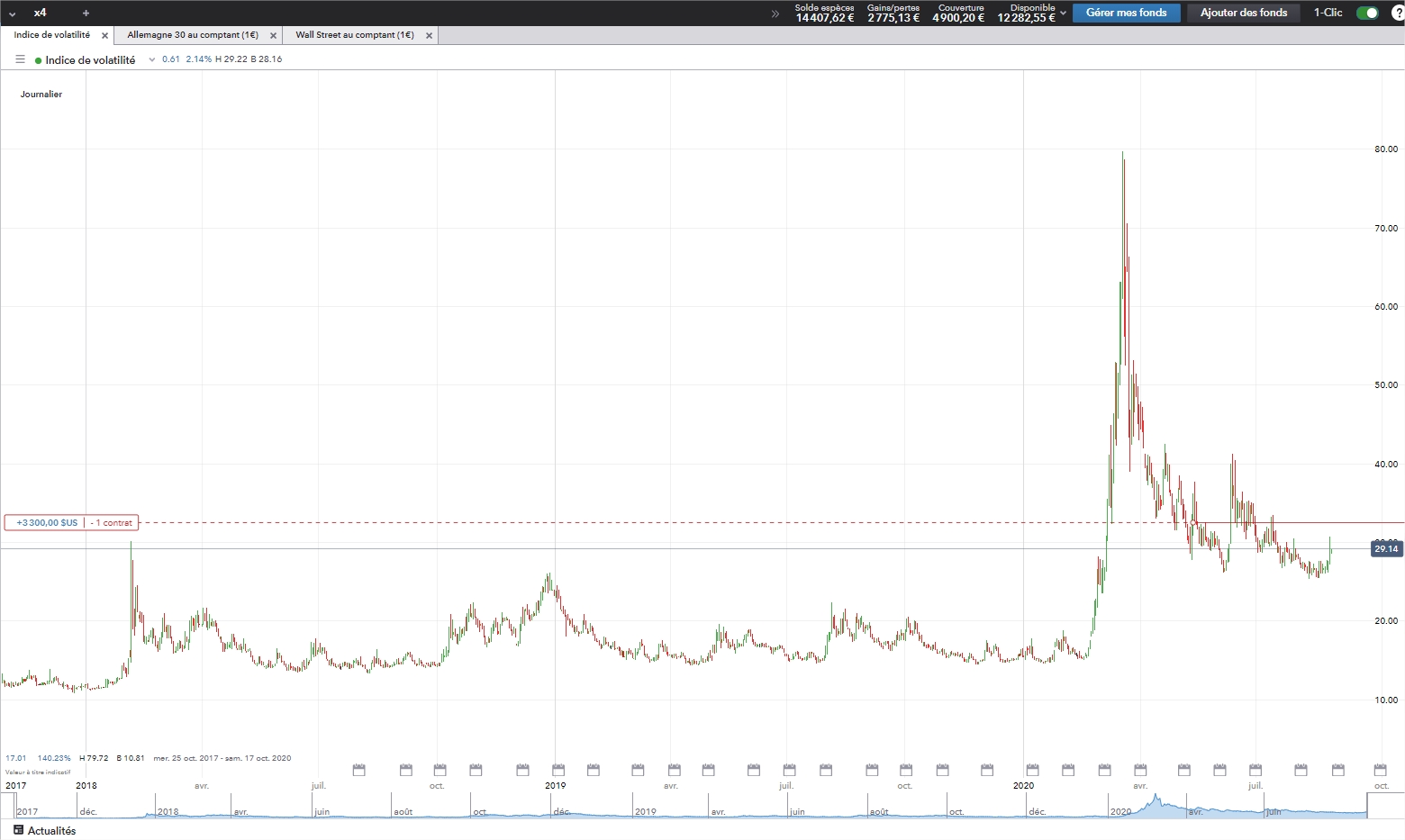Expand the Disponible balance dropdown arrow
This screenshot has height=840, width=1405.
(x=1064, y=14)
